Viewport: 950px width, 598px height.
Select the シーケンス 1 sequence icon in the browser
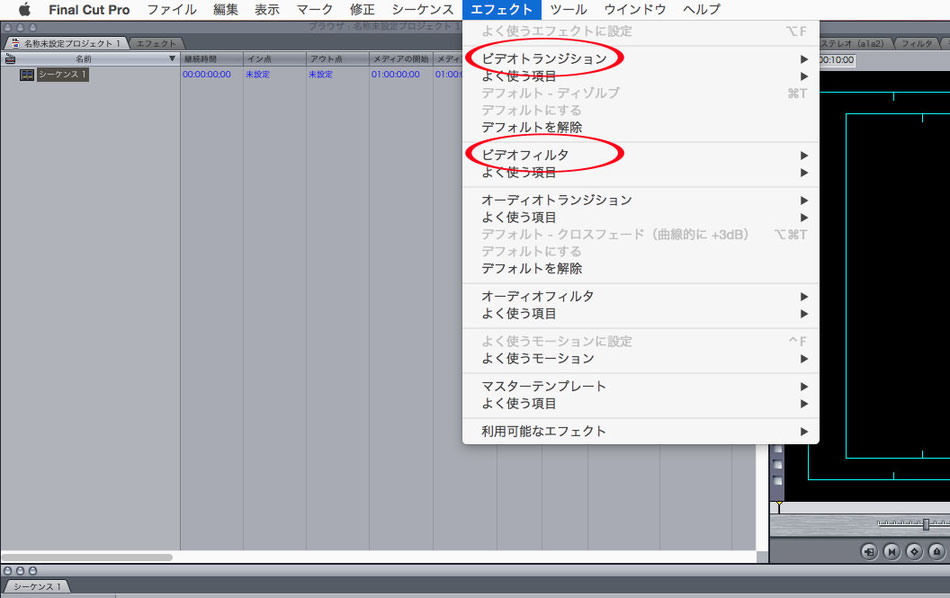tap(27, 75)
